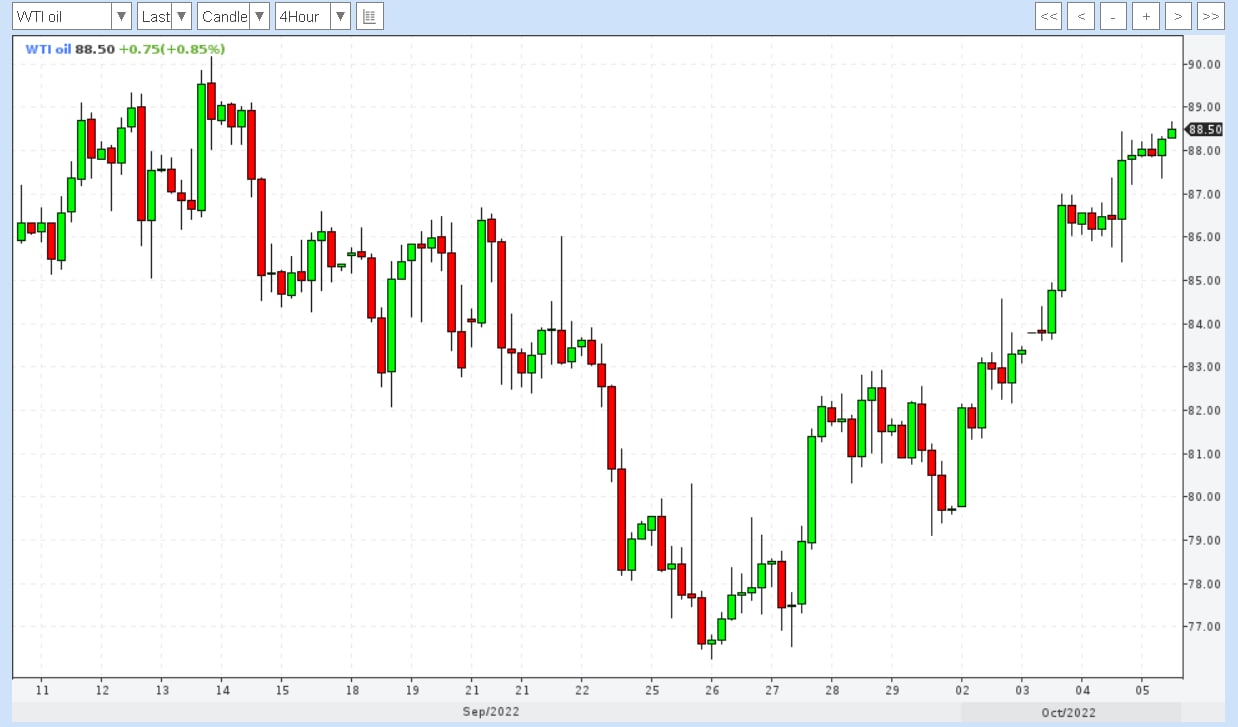Jump to oldest data with << button
Screen dimensions: 1238x727
point(1048,16)
